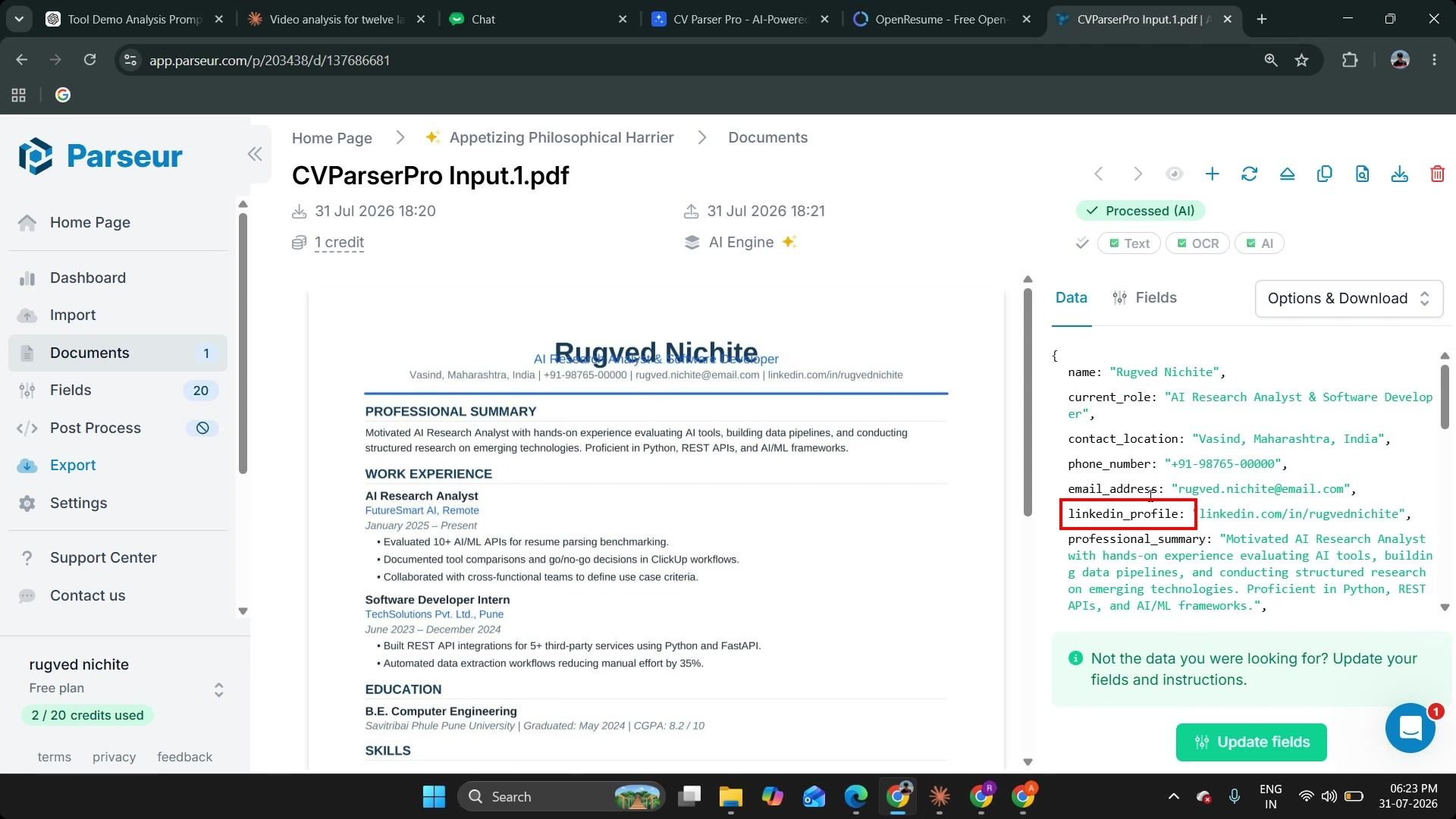The image size is (1456, 819).
Task: Open the browser zoom magnifier icon
Action: pos(1271,60)
